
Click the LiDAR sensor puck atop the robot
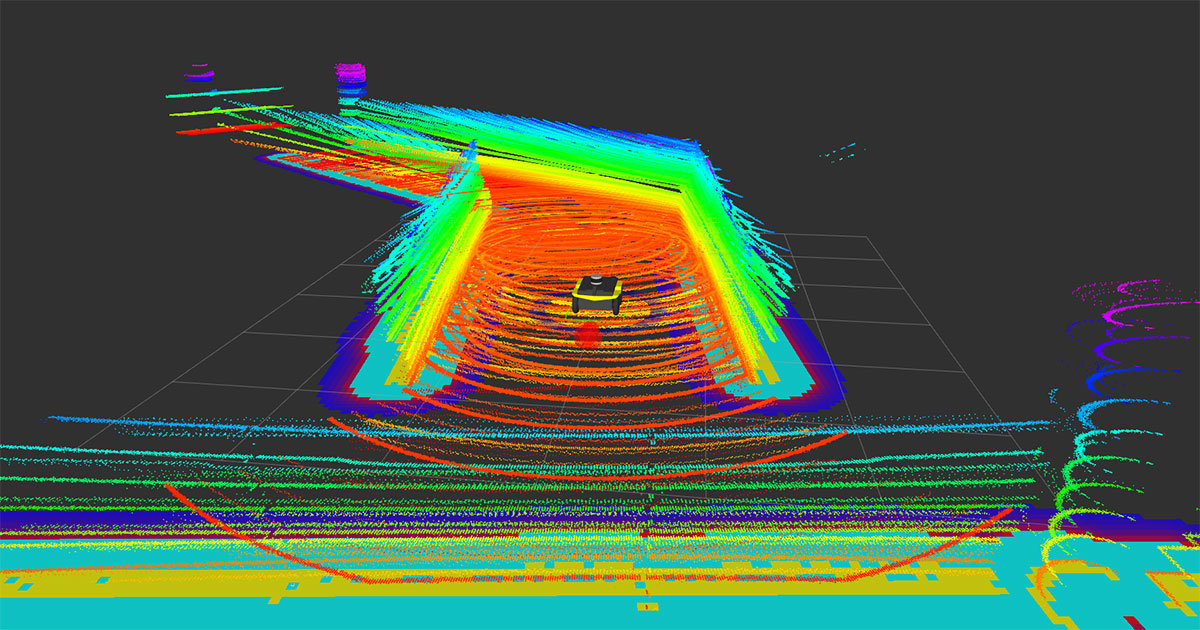coord(595,277)
